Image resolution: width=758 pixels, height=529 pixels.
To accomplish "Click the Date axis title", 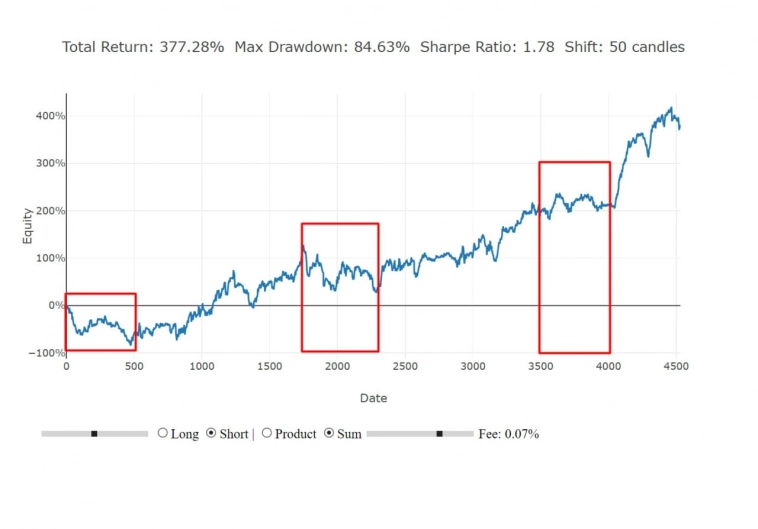I will point(373,398).
